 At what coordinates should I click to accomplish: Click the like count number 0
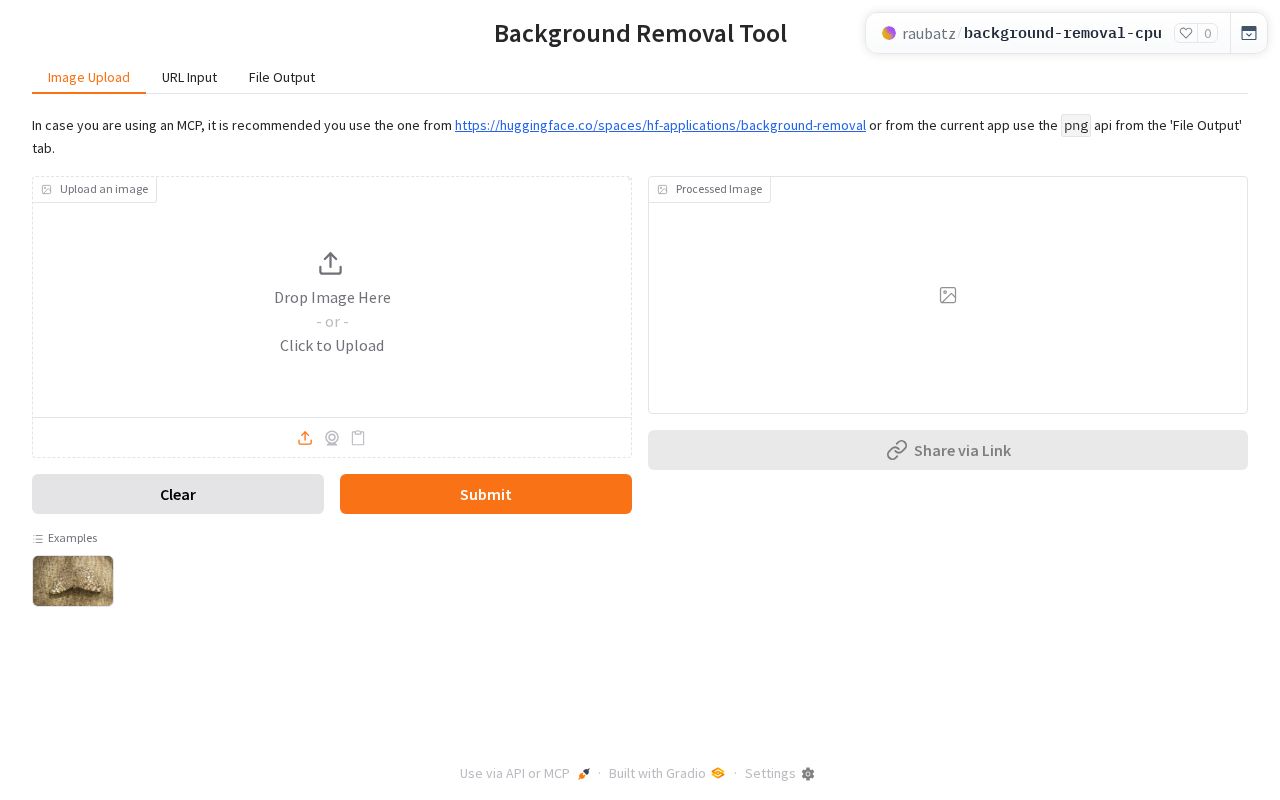(1208, 33)
